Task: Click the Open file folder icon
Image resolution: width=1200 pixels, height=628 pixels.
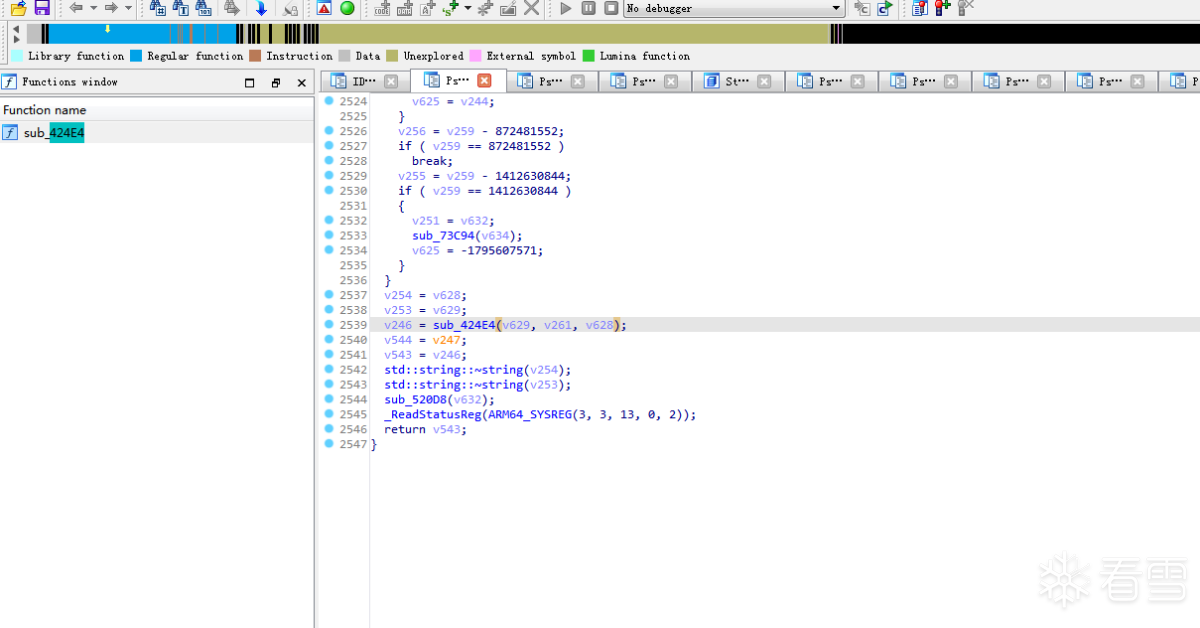Action: tap(18, 8)
